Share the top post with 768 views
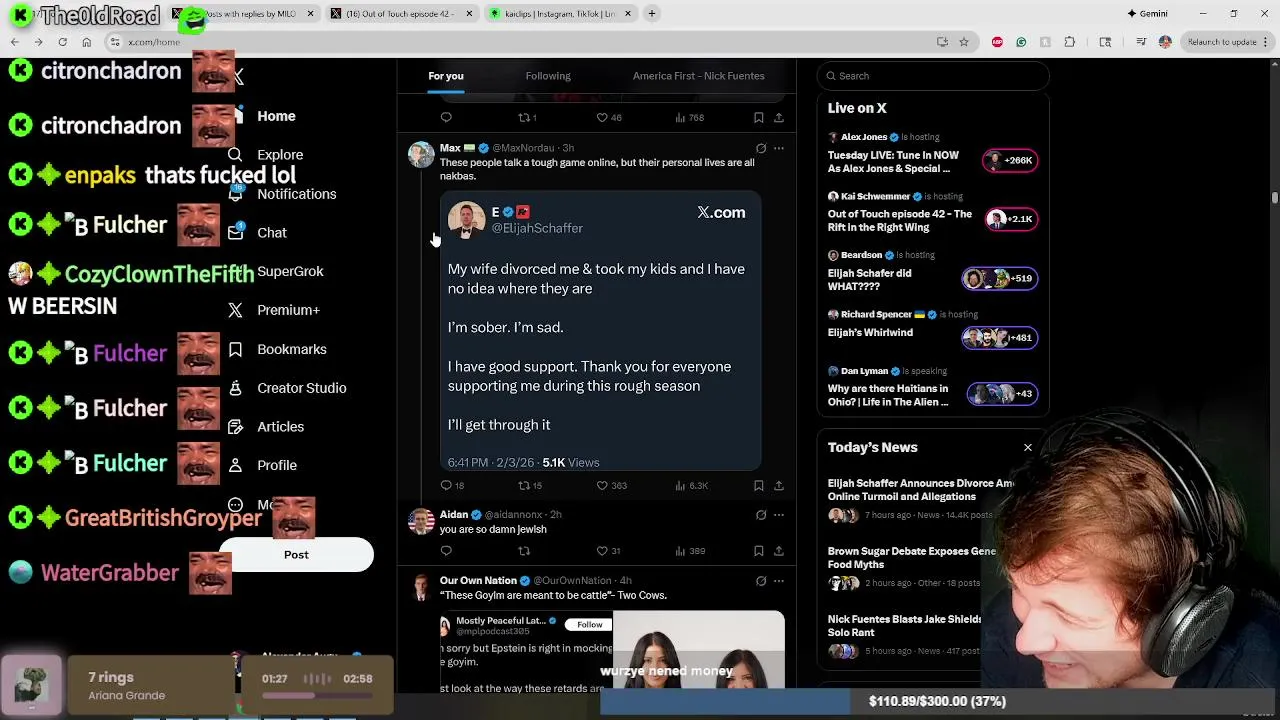The image size is (1280, 720). click(x=779, y=117)
